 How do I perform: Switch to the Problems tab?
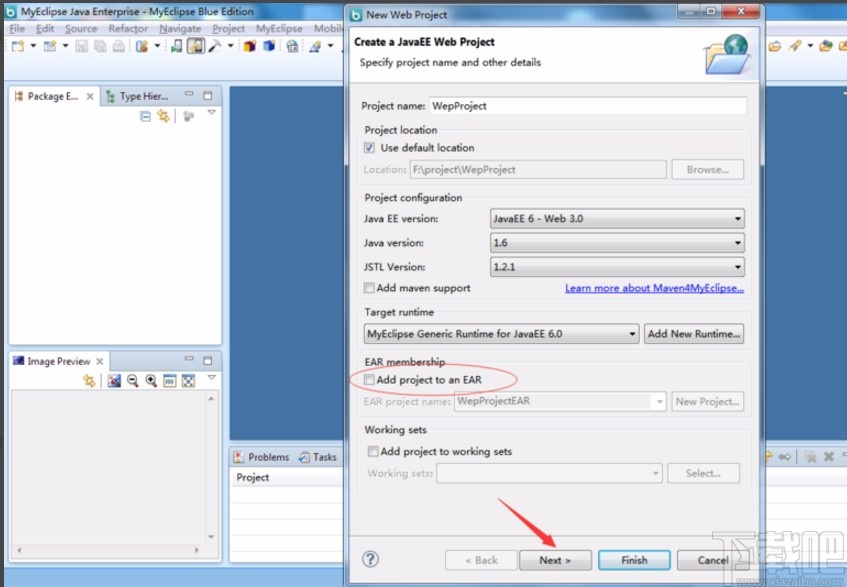[x=262, y=457]
